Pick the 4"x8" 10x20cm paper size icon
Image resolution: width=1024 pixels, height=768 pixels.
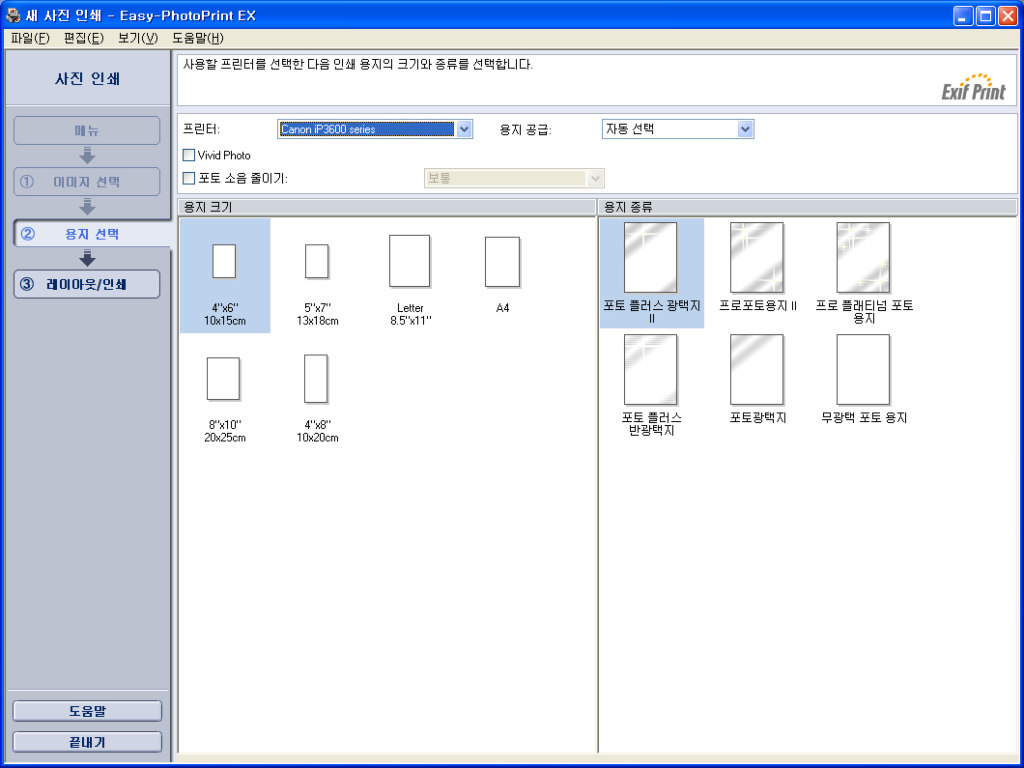316,379
